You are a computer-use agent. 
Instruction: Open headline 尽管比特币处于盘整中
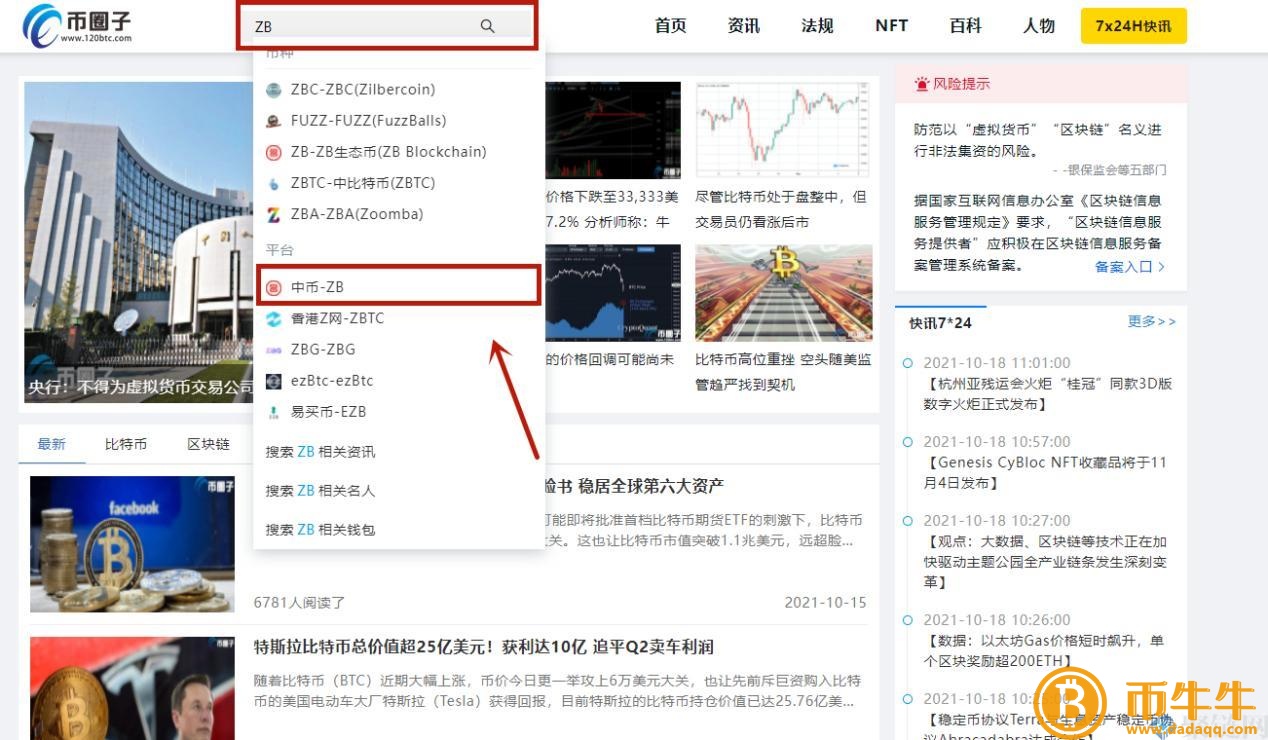pos(782,209)
